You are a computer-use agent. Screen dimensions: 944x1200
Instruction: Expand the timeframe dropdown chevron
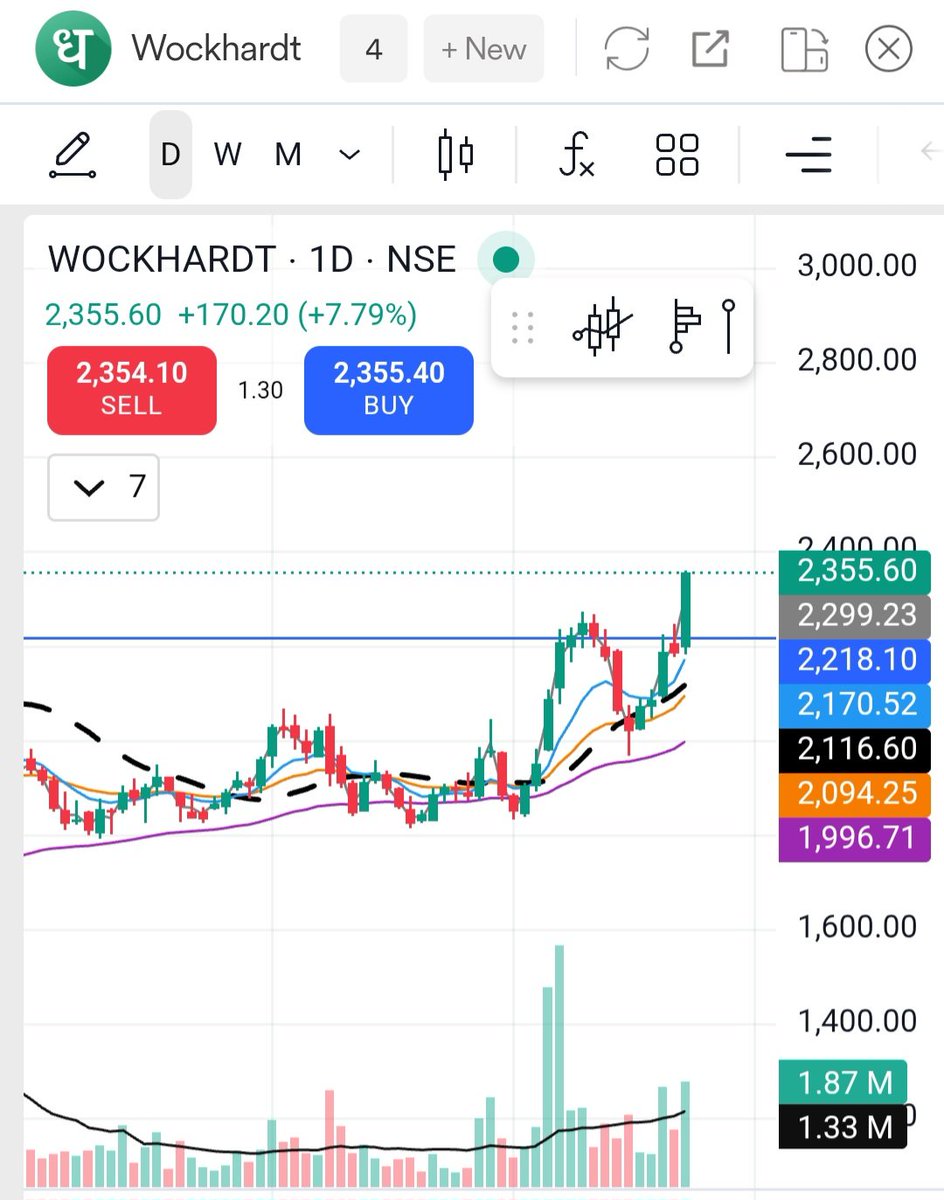(x=349, y=155)
